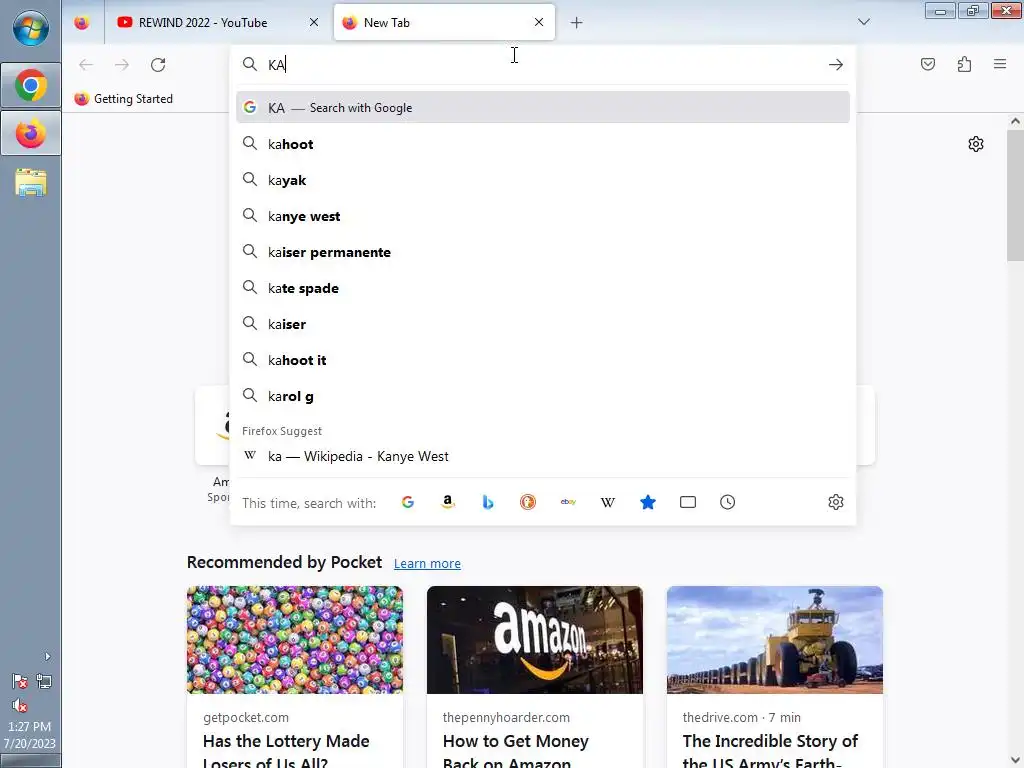The width and height of the screenshot is (1024, 768).
Task: Select 'KA — Search with Google' result
Action: click(543, 108)
